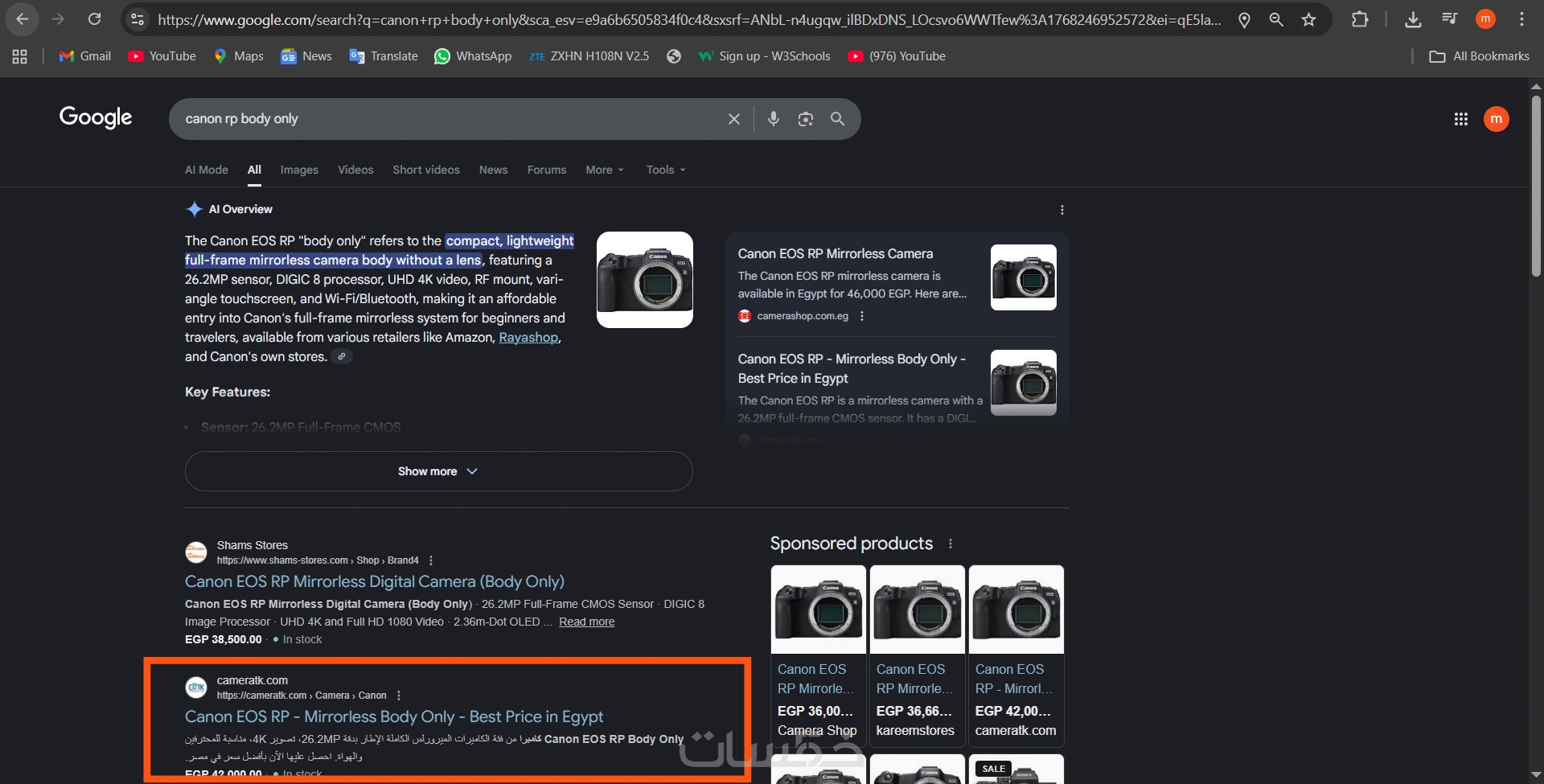Clear the search box with X
This screenshot has height=784, width=1544.
pyautogui.click(x=733, y=119)
